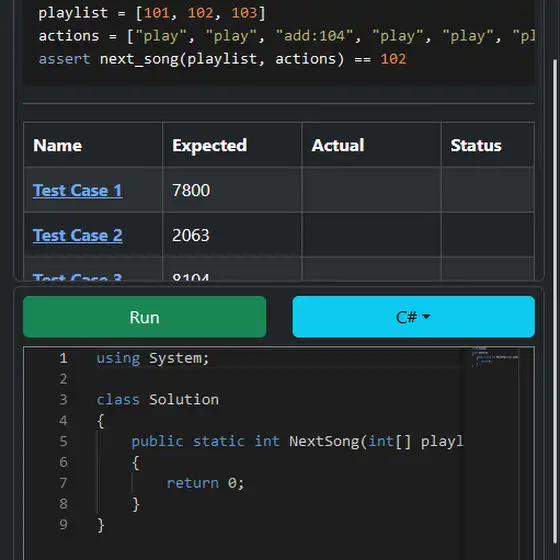560x560 pixels.
Task: Click the code editor minimap
Action: click(495, 356)
